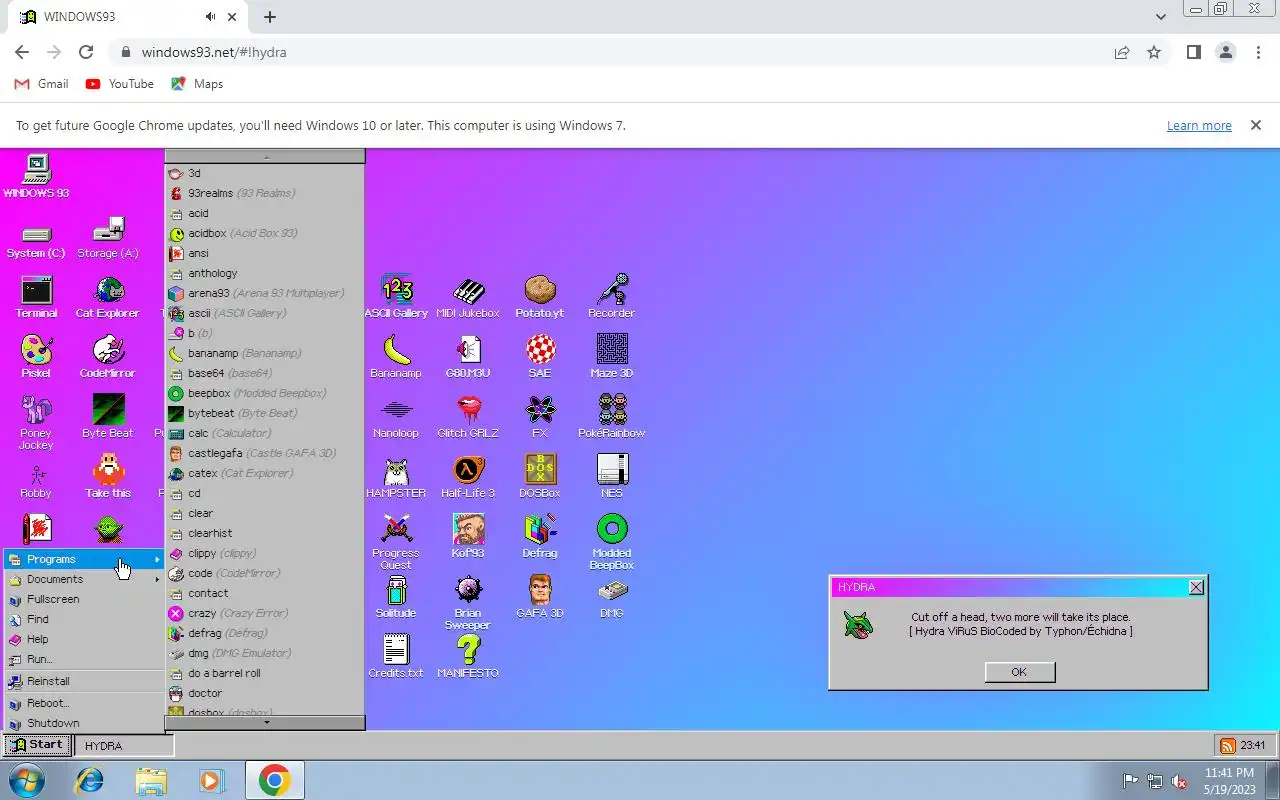The image size is (1280, 800).
Task: Select calc (Calculator) in programs list
Action: [x=265, y=433]
